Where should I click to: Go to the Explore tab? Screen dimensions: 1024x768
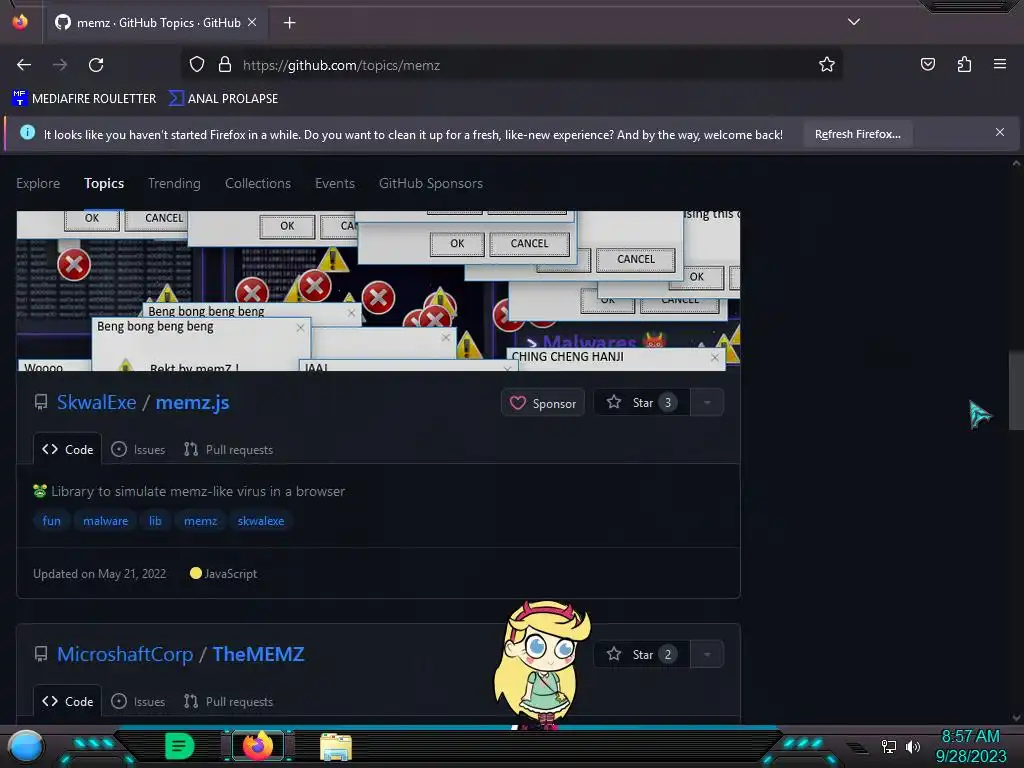click(38, 184)
